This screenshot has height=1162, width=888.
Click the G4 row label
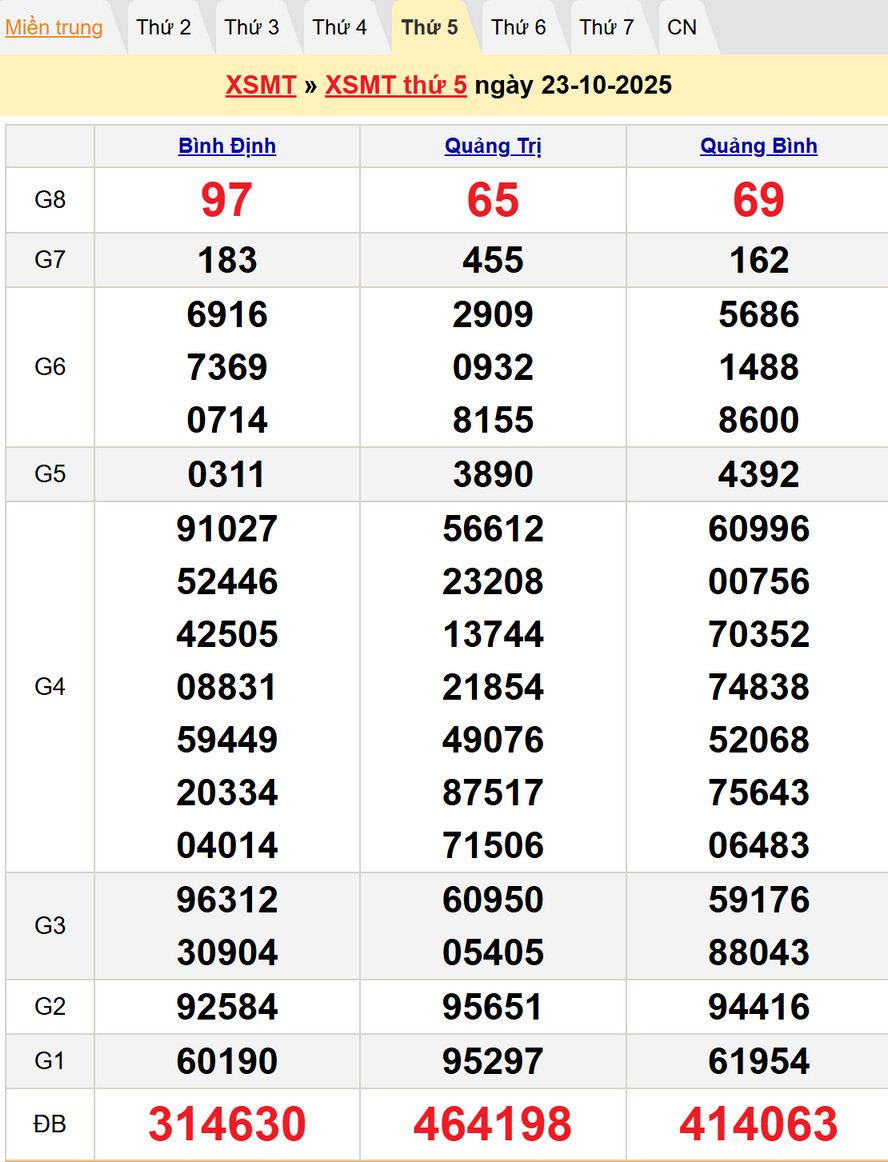click(x=50, y=687)
